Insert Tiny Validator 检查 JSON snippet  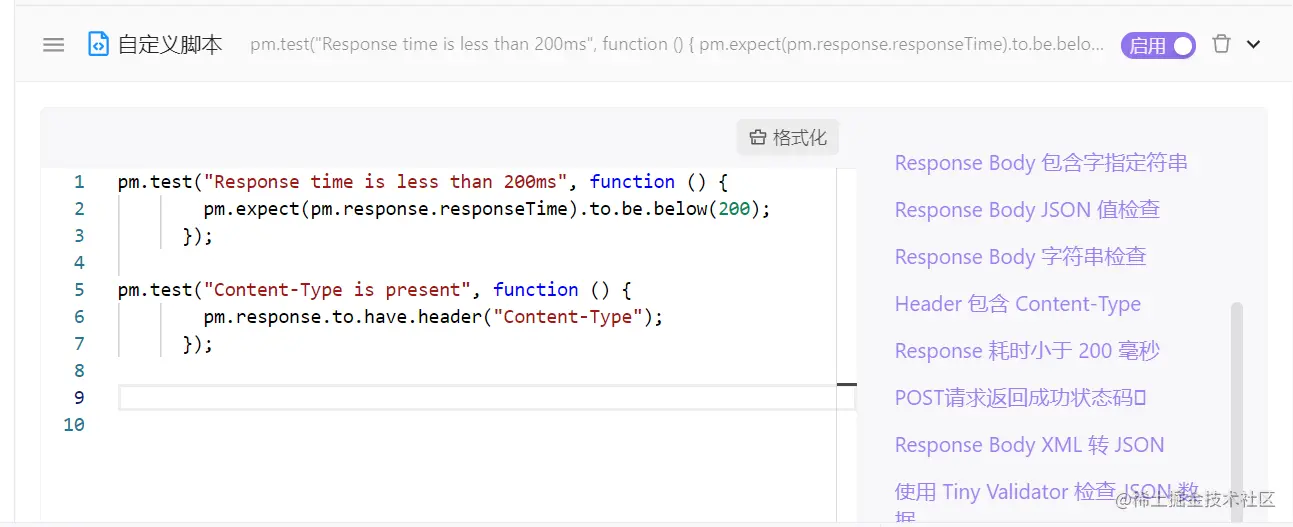[1047, 502]
